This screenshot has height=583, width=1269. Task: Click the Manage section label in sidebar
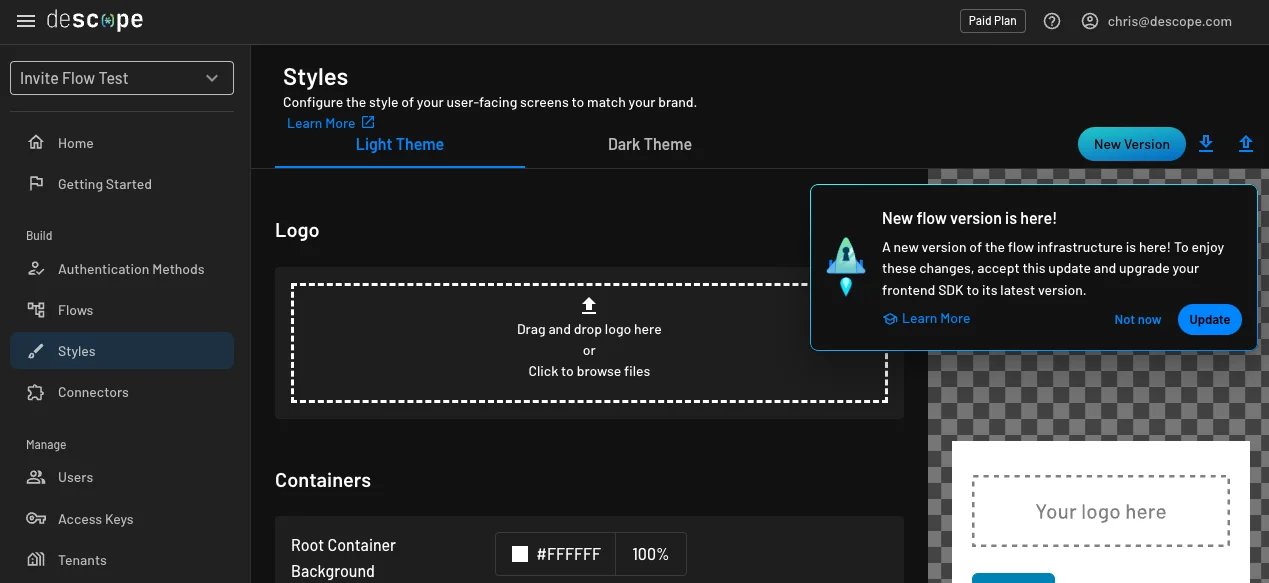pos(46,445)
